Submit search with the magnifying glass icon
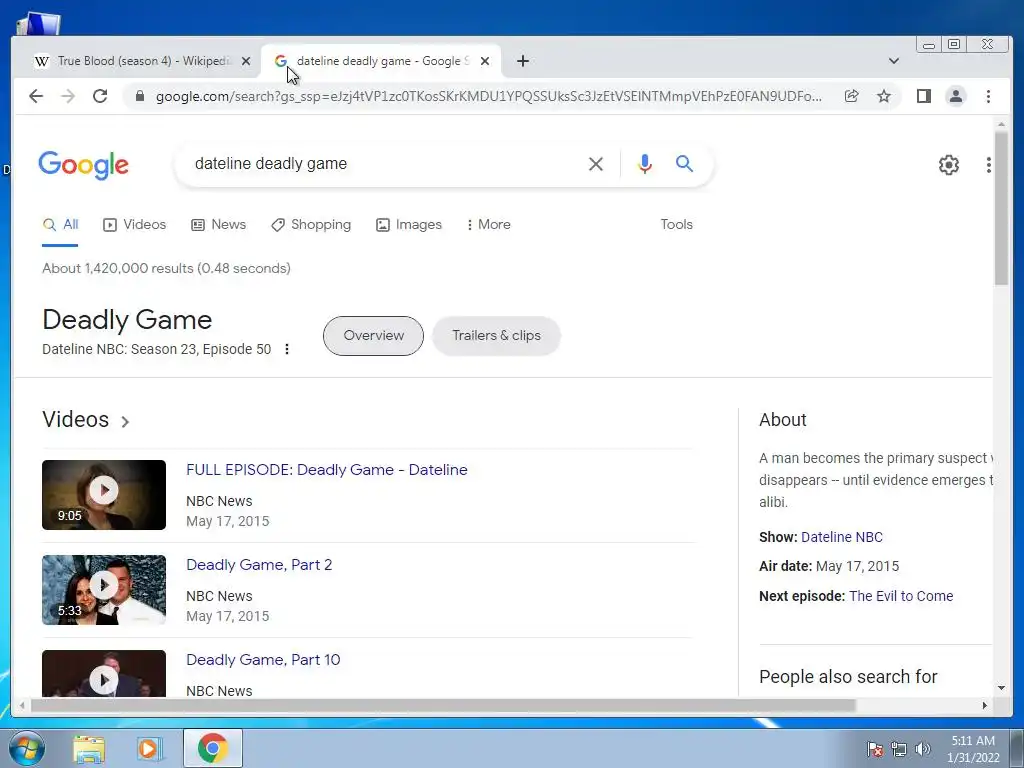Image resolution: width=1024 pixels, height=768 pixels. (x=684, y=163)
